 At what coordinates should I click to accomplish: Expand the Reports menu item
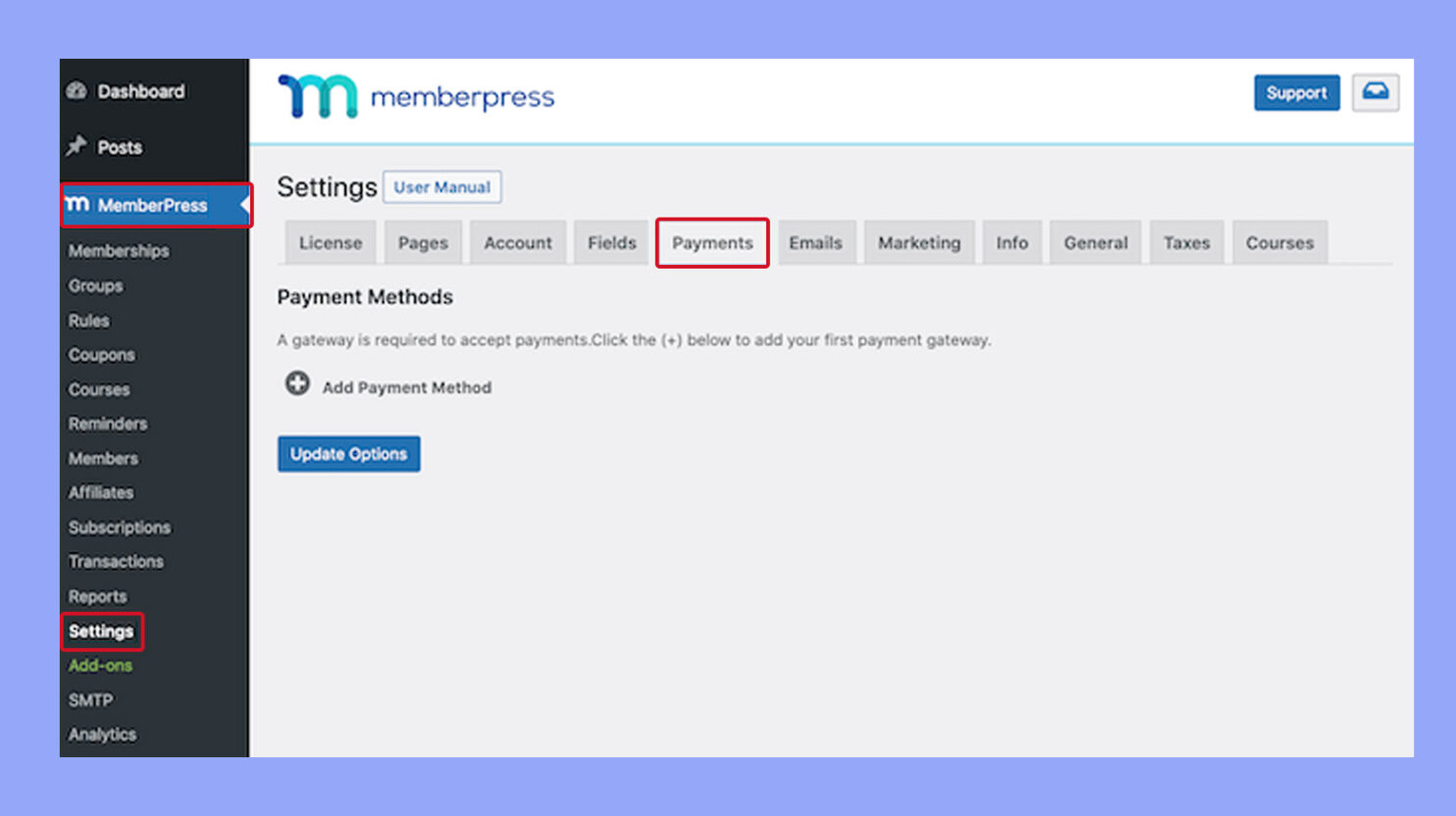97,595
